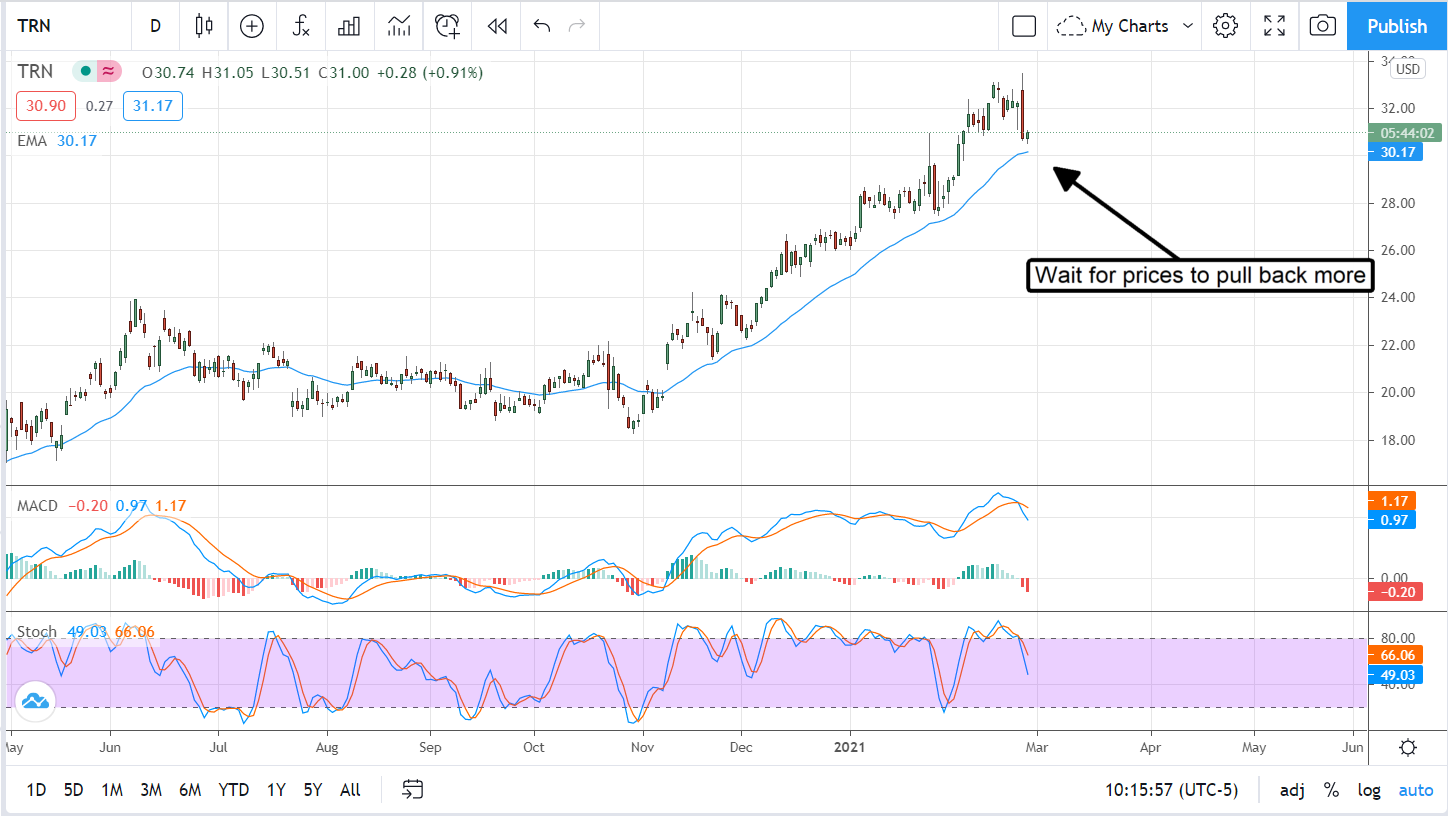This screenshot has height=816, width=1448.
Task: Start bar replay using the rewind icon
Action: pos(496,26)
